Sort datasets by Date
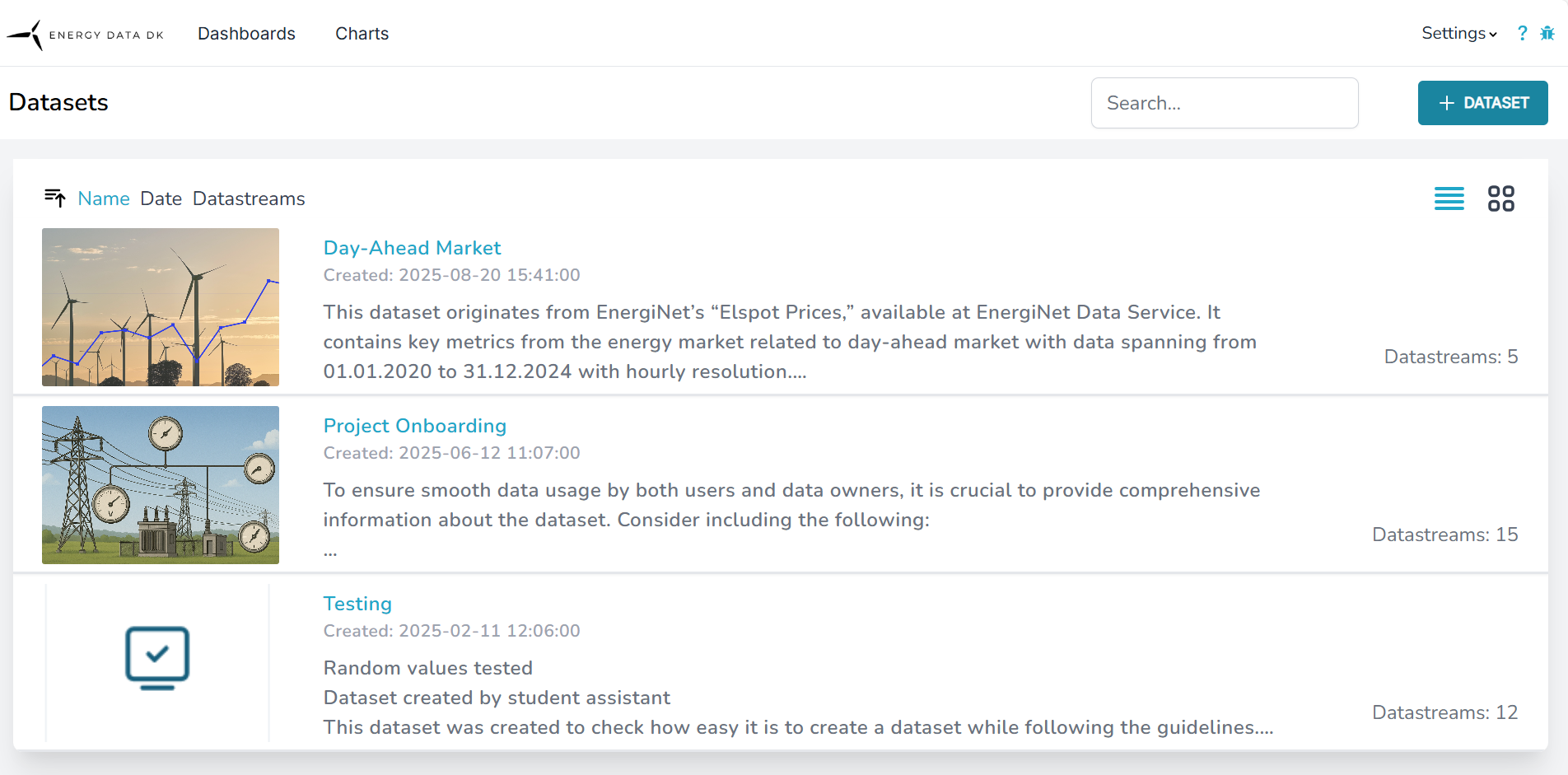This screenshot has width=1568, height=775. click(x=161, y=198)
